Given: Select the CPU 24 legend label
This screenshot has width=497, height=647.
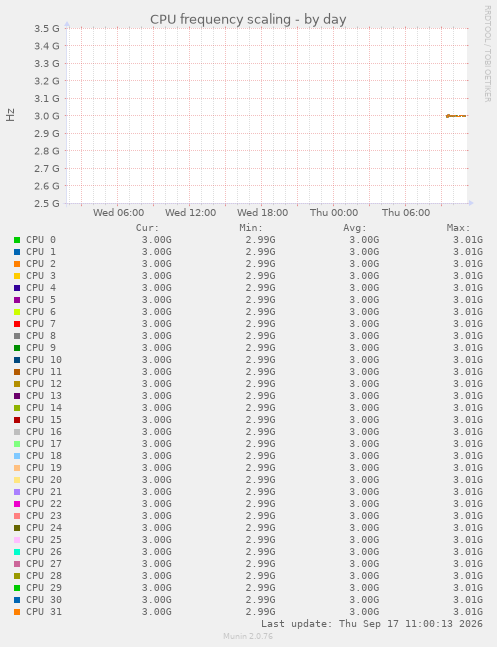Looking at the screenshot, I should tap(44, 528).
